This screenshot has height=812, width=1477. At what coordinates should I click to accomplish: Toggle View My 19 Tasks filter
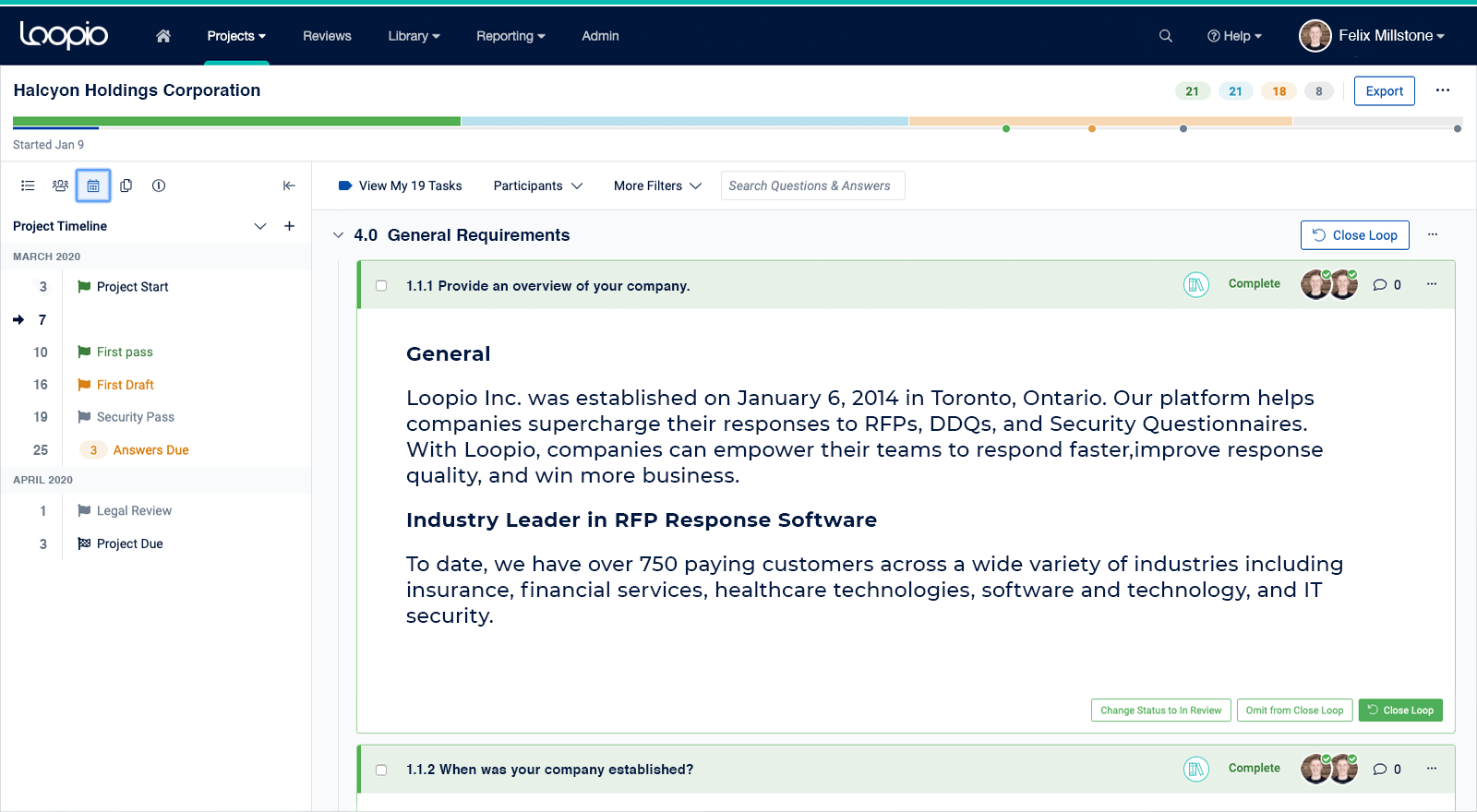(401, 185)
